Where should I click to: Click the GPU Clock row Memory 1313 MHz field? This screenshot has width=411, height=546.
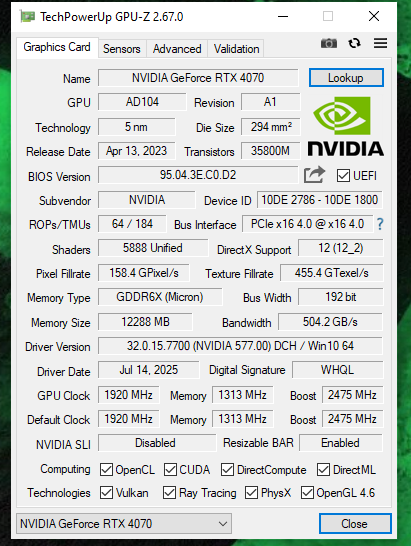(242, 395)
